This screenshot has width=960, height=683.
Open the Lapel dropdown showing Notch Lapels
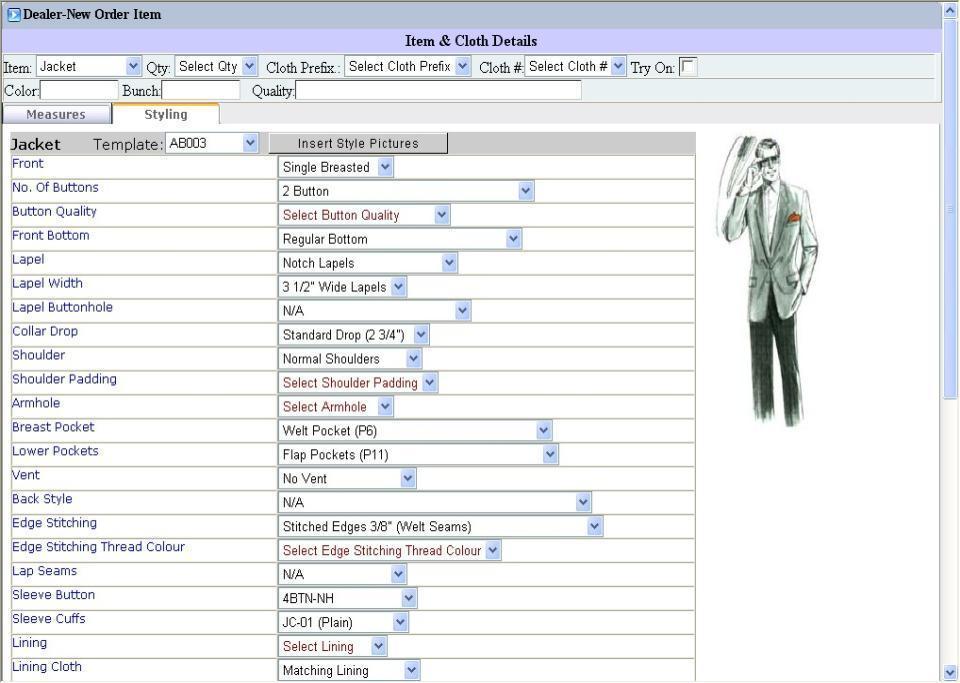point(368,263)
